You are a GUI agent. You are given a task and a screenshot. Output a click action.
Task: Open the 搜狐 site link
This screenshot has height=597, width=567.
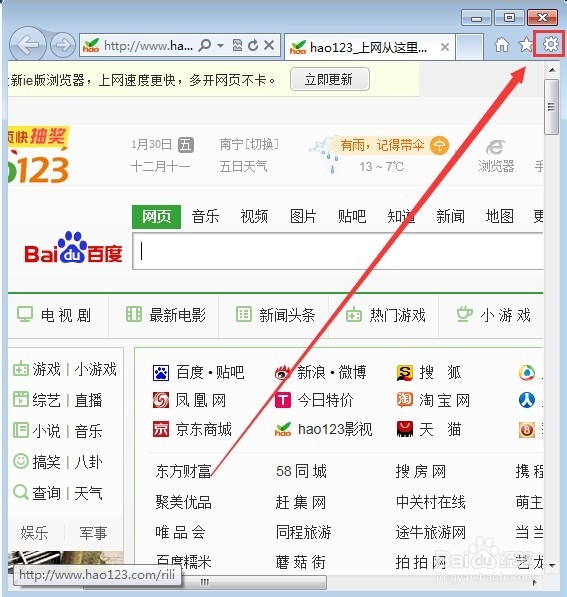point(440,372)
